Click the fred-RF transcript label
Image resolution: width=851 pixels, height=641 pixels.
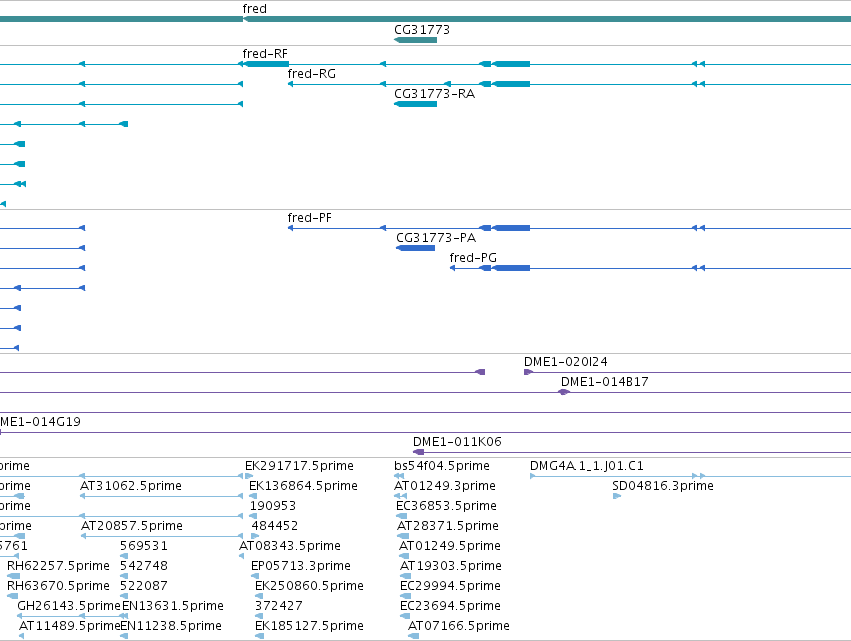pos(265,54)
